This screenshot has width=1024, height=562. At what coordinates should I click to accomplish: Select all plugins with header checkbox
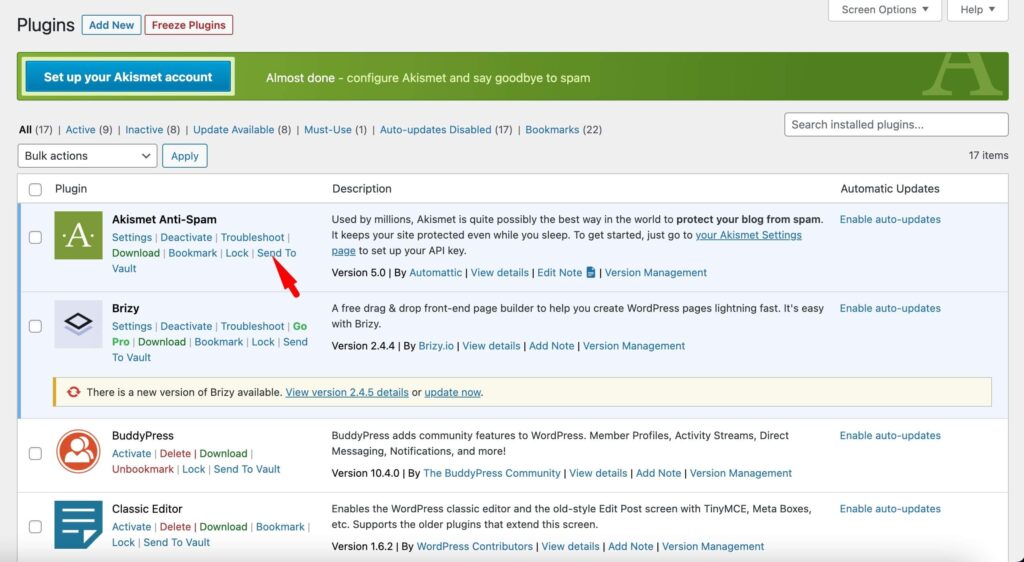35,189
